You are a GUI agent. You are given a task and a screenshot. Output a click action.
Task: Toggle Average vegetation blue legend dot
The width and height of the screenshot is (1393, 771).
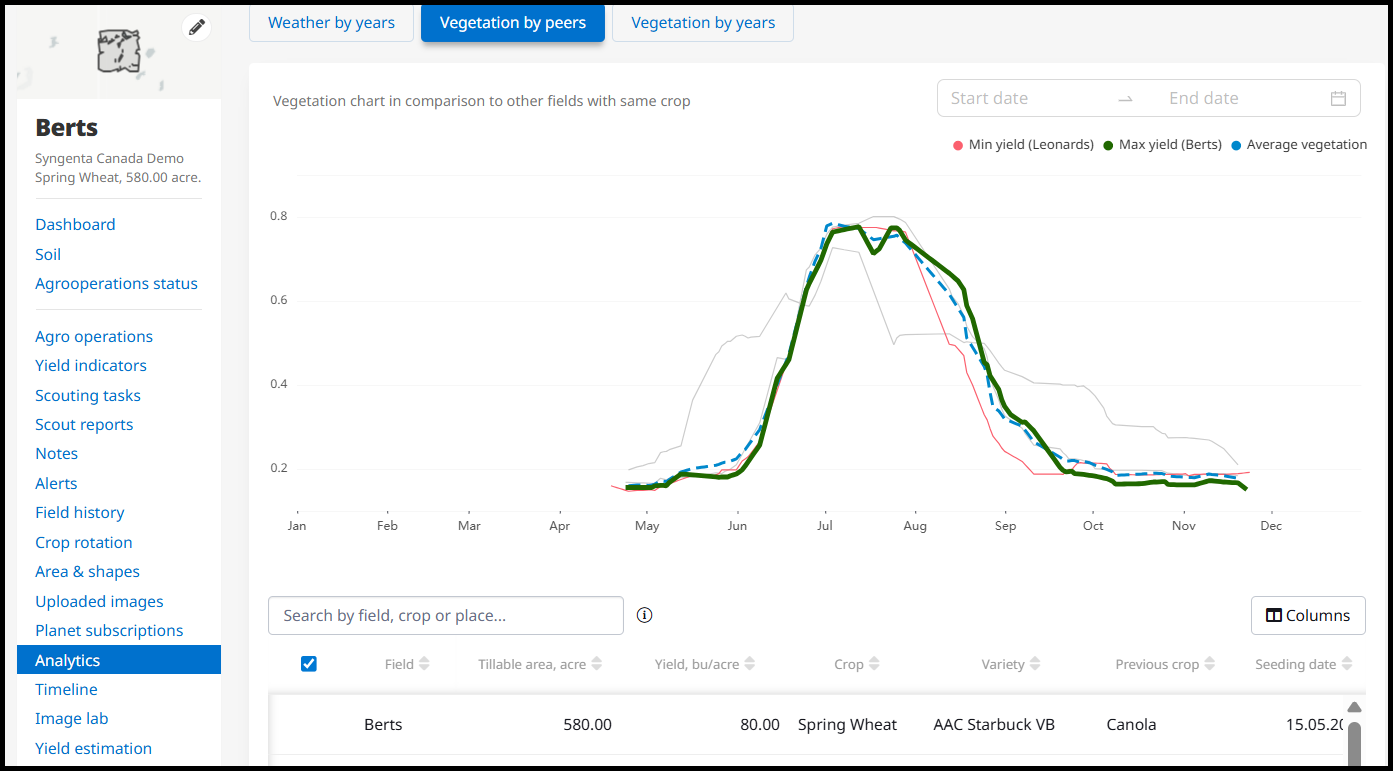(x=1236, y=145)
